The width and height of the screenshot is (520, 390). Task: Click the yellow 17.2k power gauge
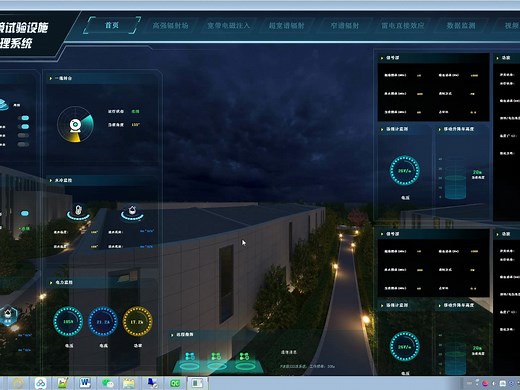[x=137, y=321]
